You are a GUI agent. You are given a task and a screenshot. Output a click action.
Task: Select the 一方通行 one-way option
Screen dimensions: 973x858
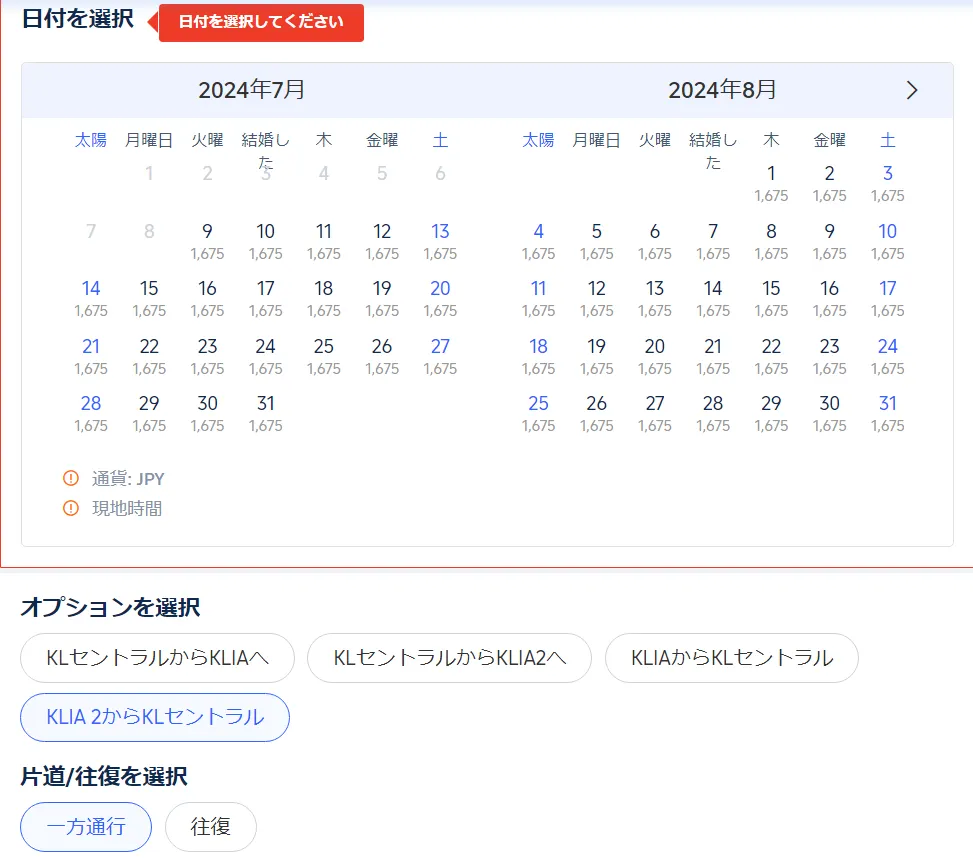click(x=85, y=826)
